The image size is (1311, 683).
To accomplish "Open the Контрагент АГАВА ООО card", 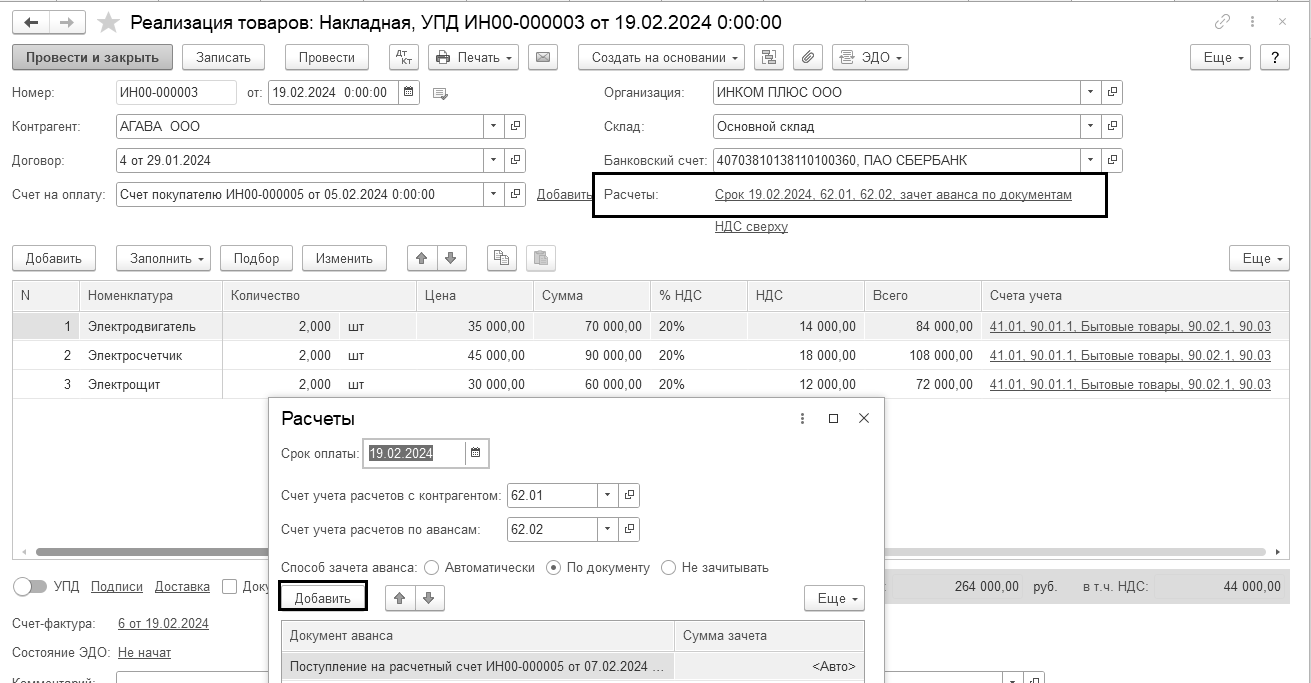I will point(515,126).
